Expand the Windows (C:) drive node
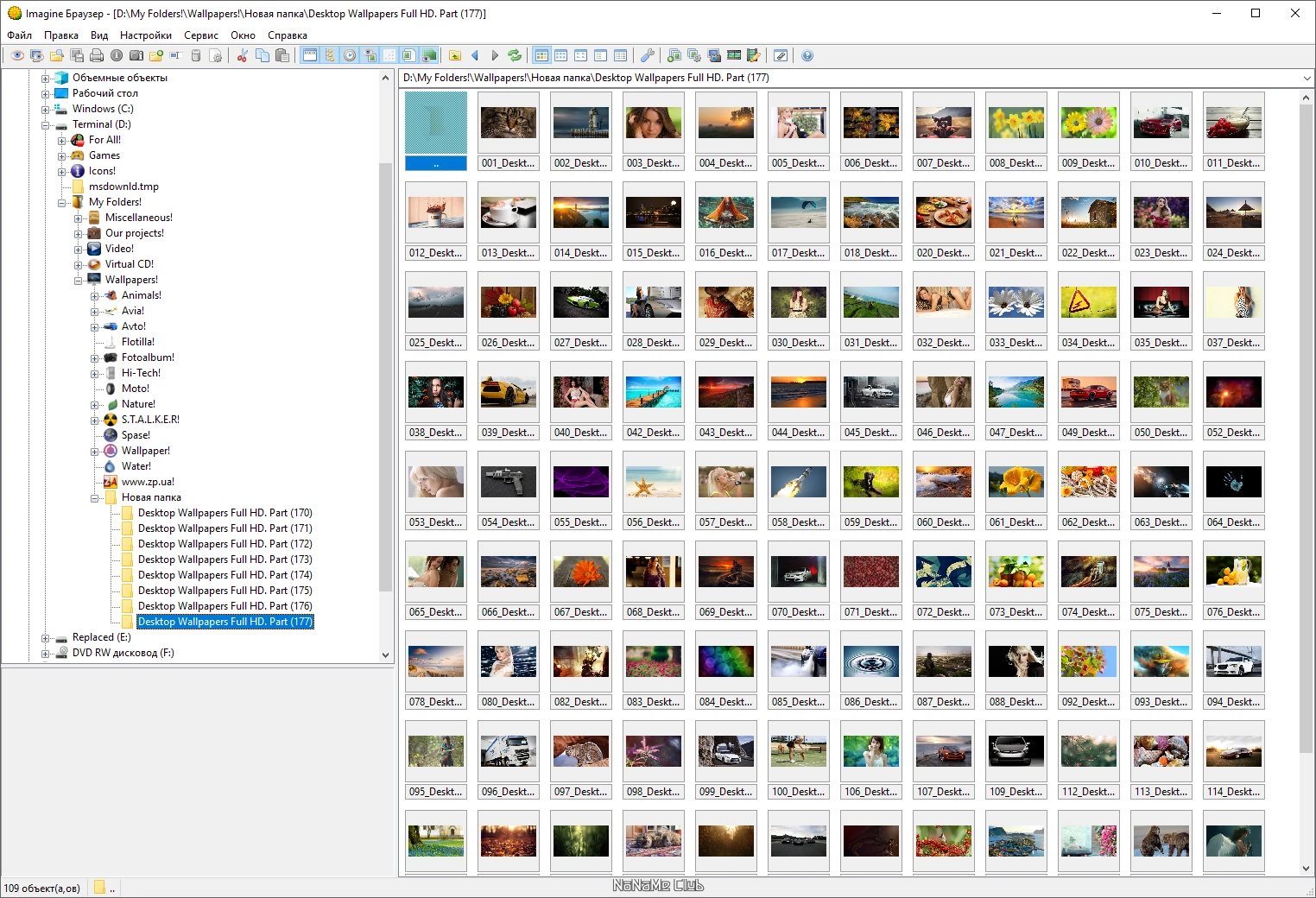1316x898 pixels. [x=46, y=109]
